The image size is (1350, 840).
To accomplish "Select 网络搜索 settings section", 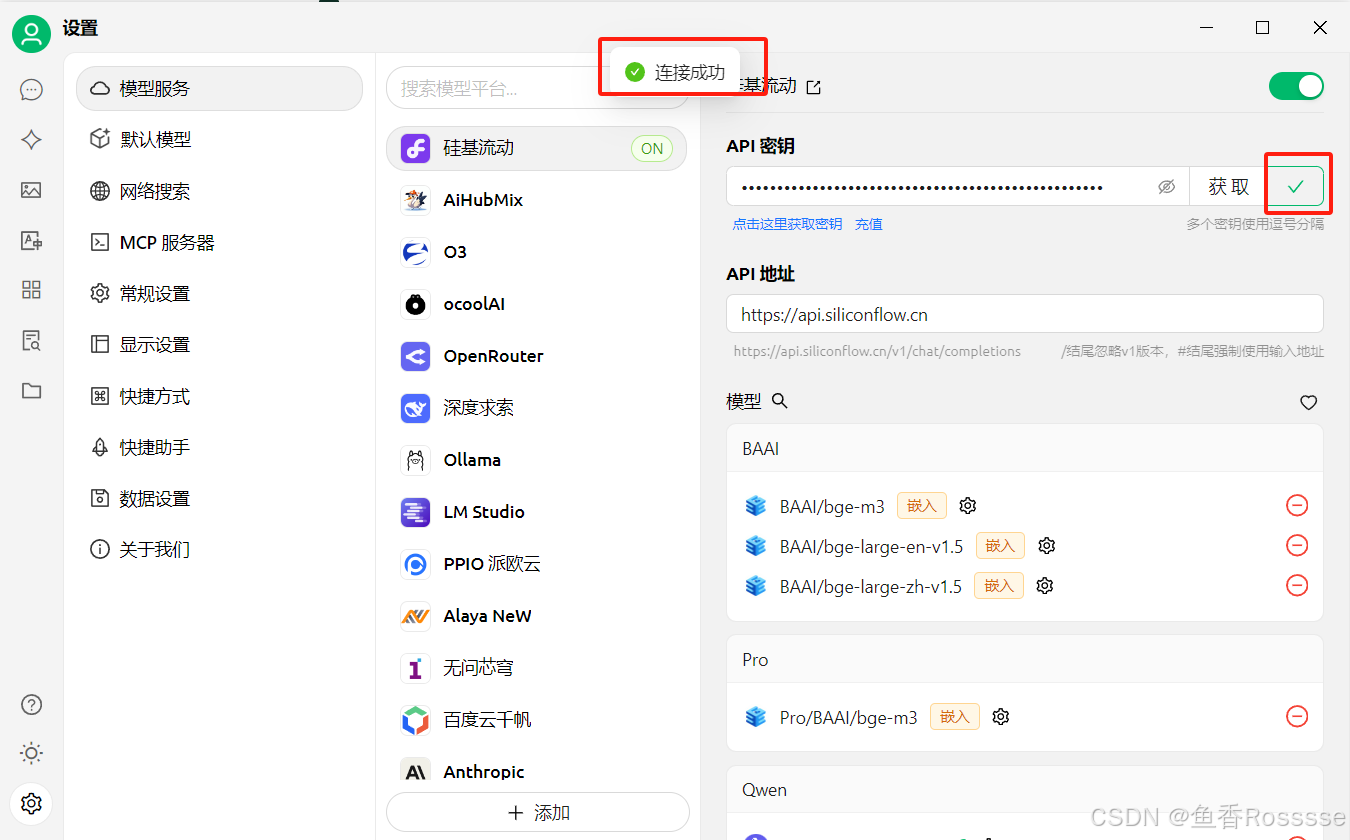I will click(x=219, y=191).
